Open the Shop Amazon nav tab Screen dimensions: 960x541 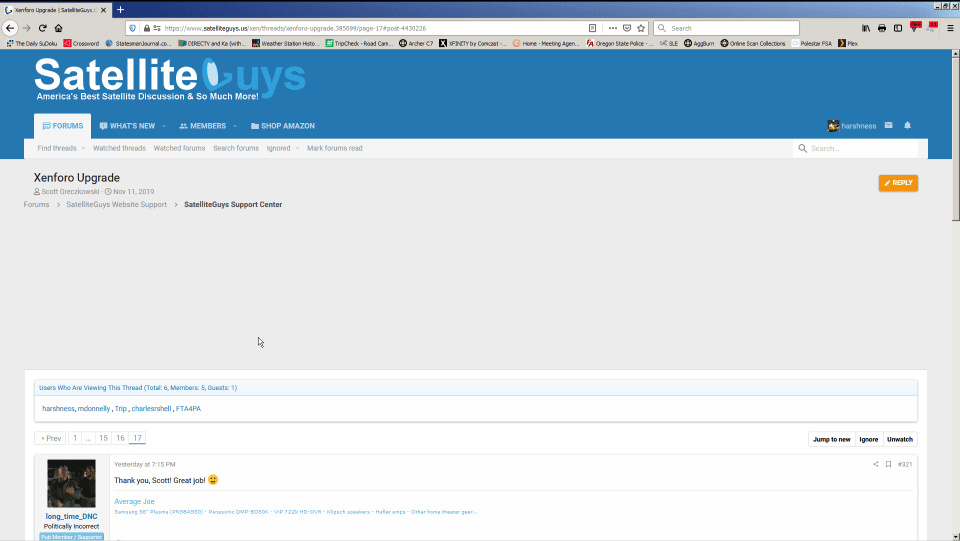pos(283,126)
